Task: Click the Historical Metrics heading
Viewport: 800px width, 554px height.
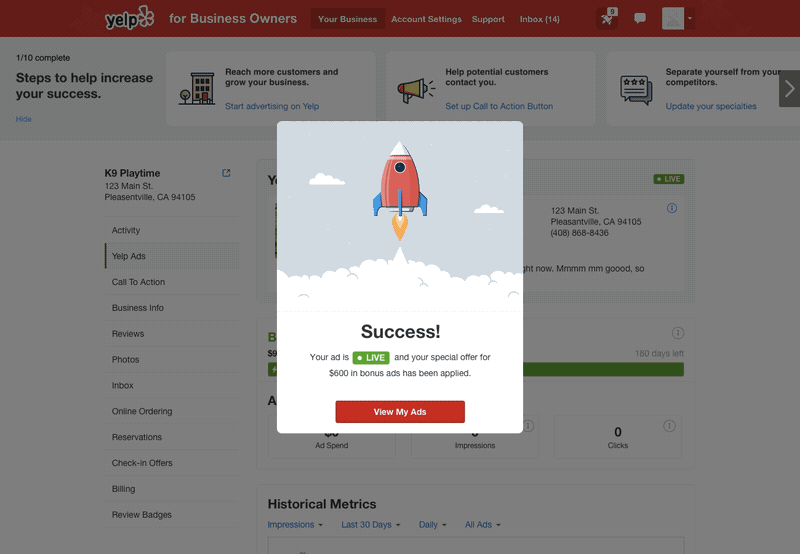Action: point(322,504)
